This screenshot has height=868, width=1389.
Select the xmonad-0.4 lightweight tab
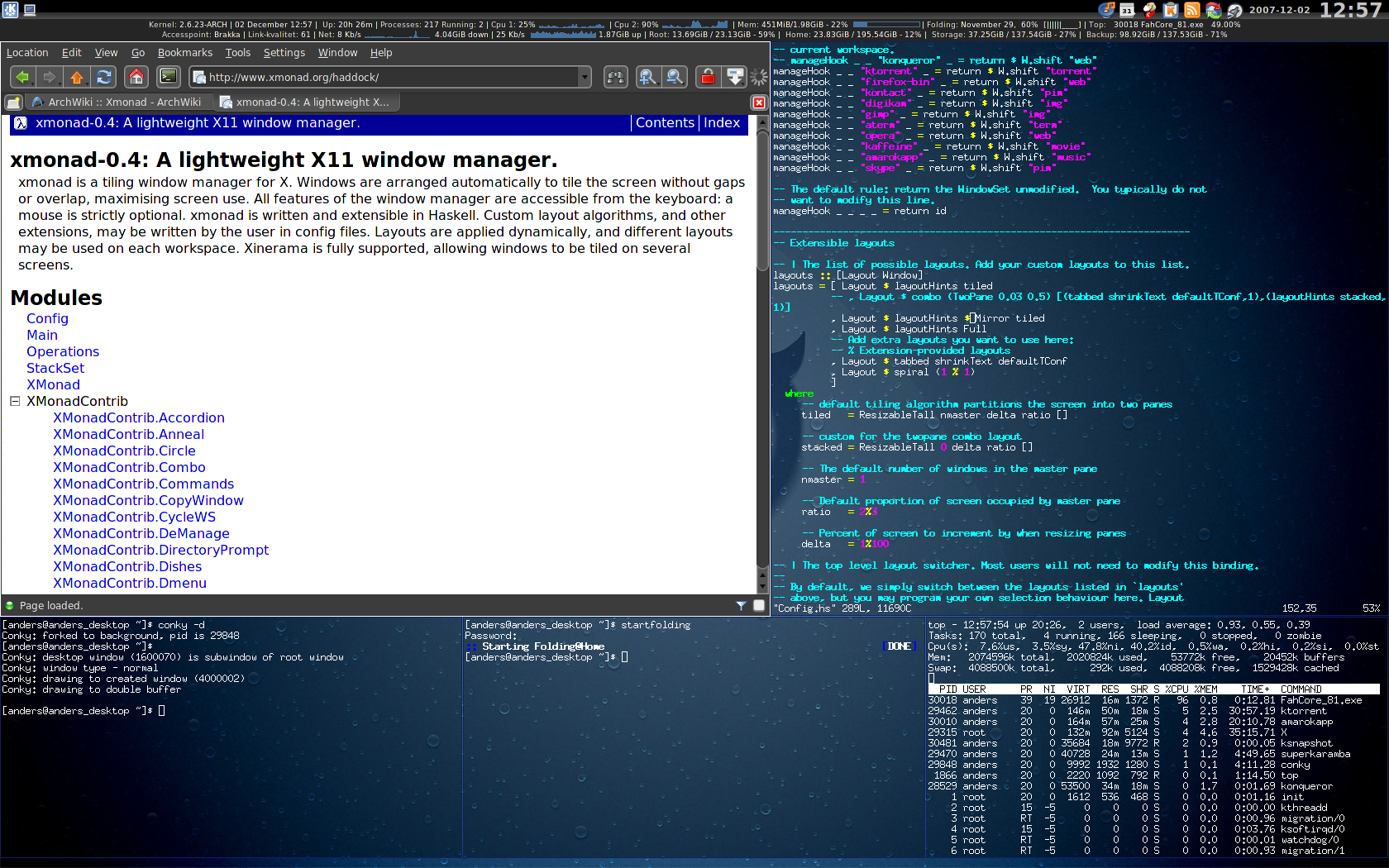click(306, 103)
